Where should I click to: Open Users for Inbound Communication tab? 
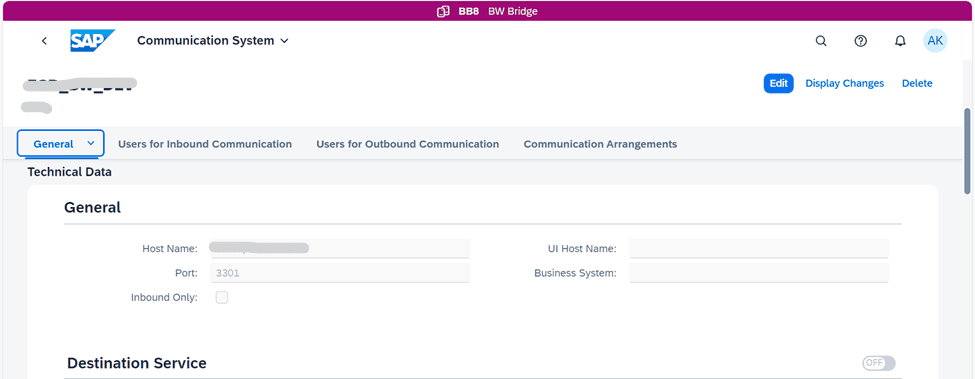tap(205, 144)
